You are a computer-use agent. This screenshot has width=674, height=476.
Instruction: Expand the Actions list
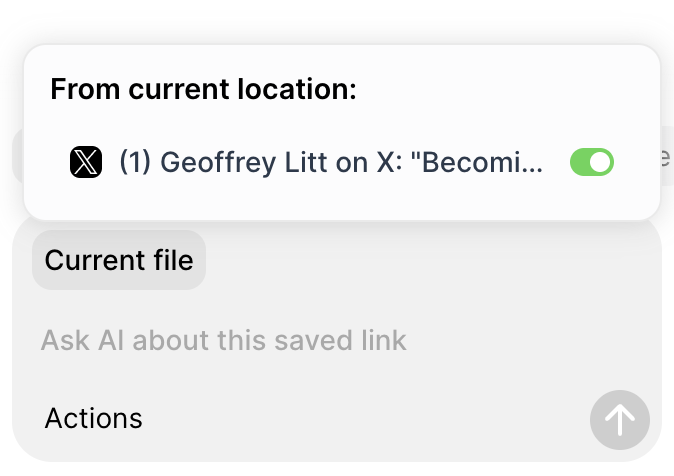click(94, 418)
